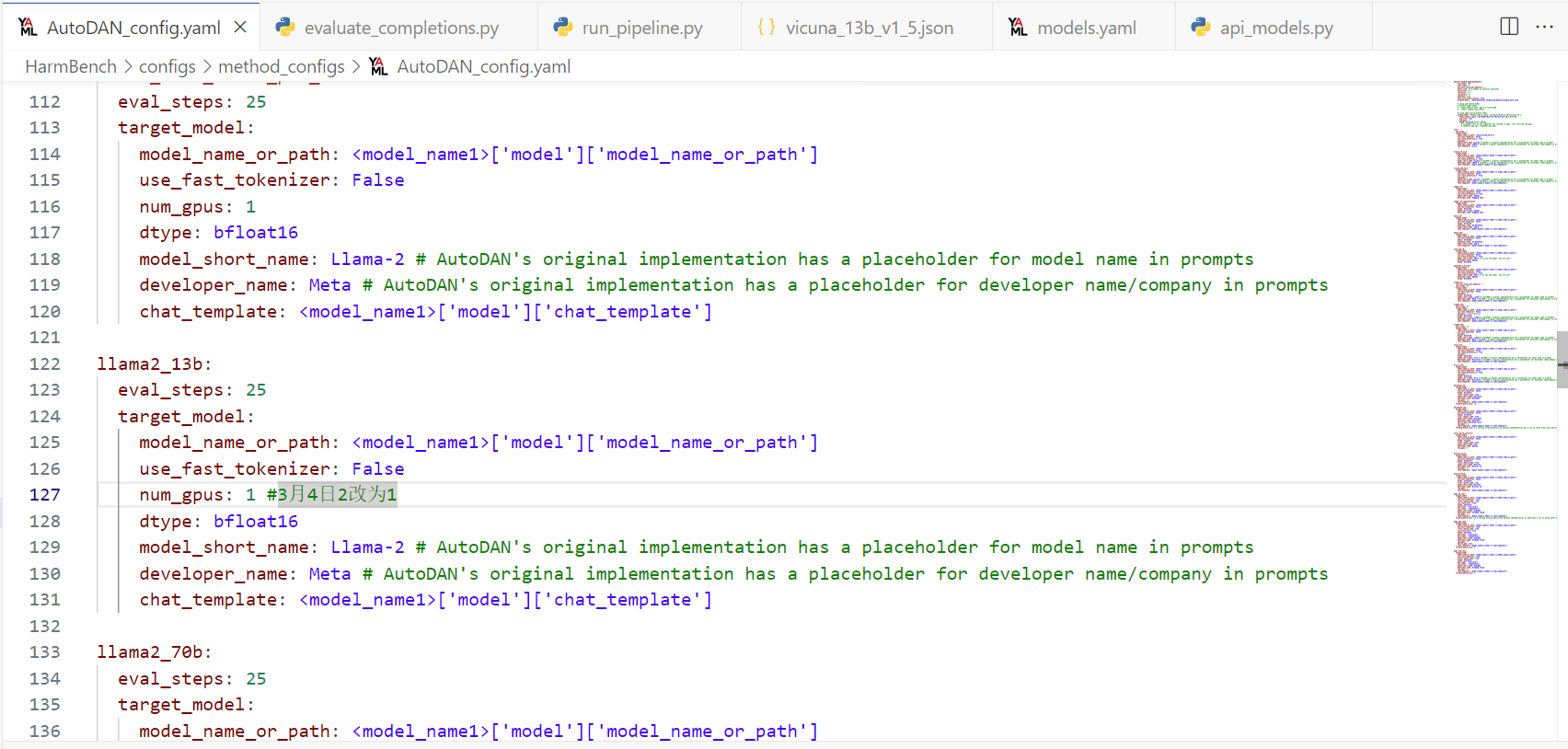Click the YAML icon on the AutoDAN_config.yaml tab
Viewport: 1568px width, 749px height.
[x=29, y=28]
